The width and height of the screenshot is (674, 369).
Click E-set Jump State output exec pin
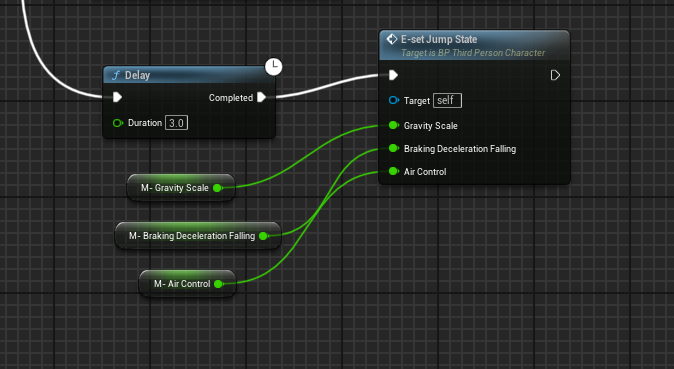[x=555, y=75]
